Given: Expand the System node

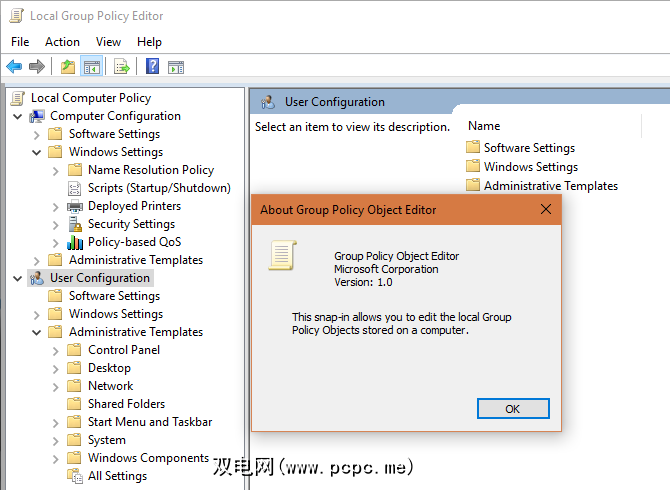Looking at the screenshot, I should coord(56,440).
